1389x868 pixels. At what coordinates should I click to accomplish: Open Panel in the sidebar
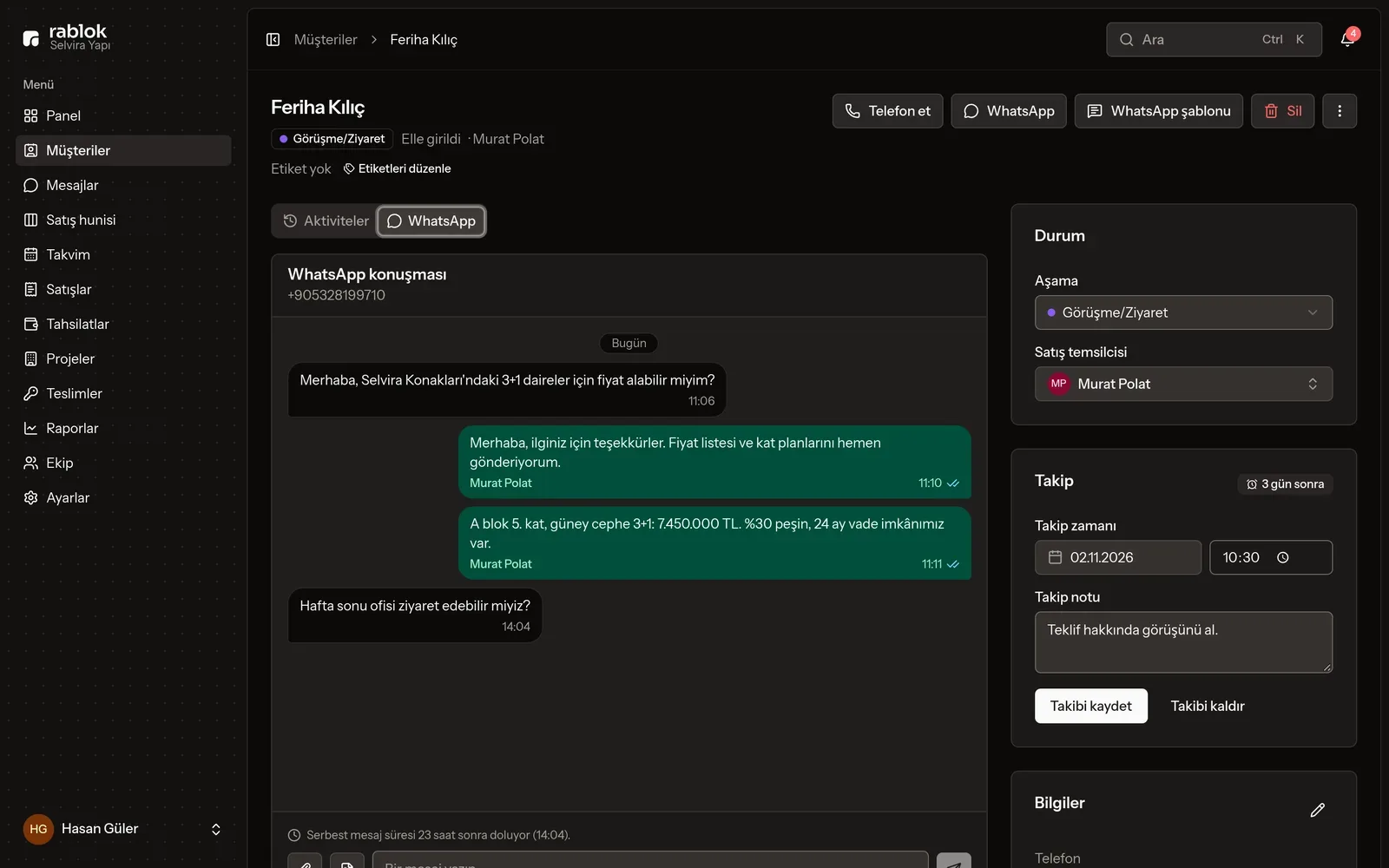[123, 115]
